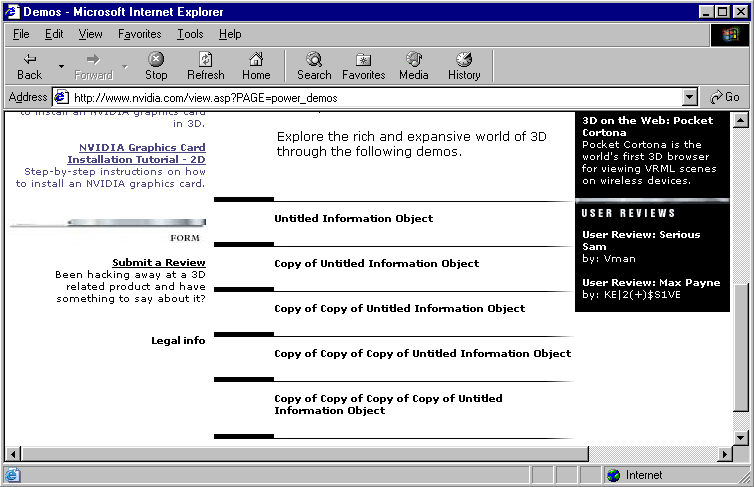Viewport: 754px width, 487px height.
Task: Expand the Address bar URL dropdown
Action: click(690, 98)
